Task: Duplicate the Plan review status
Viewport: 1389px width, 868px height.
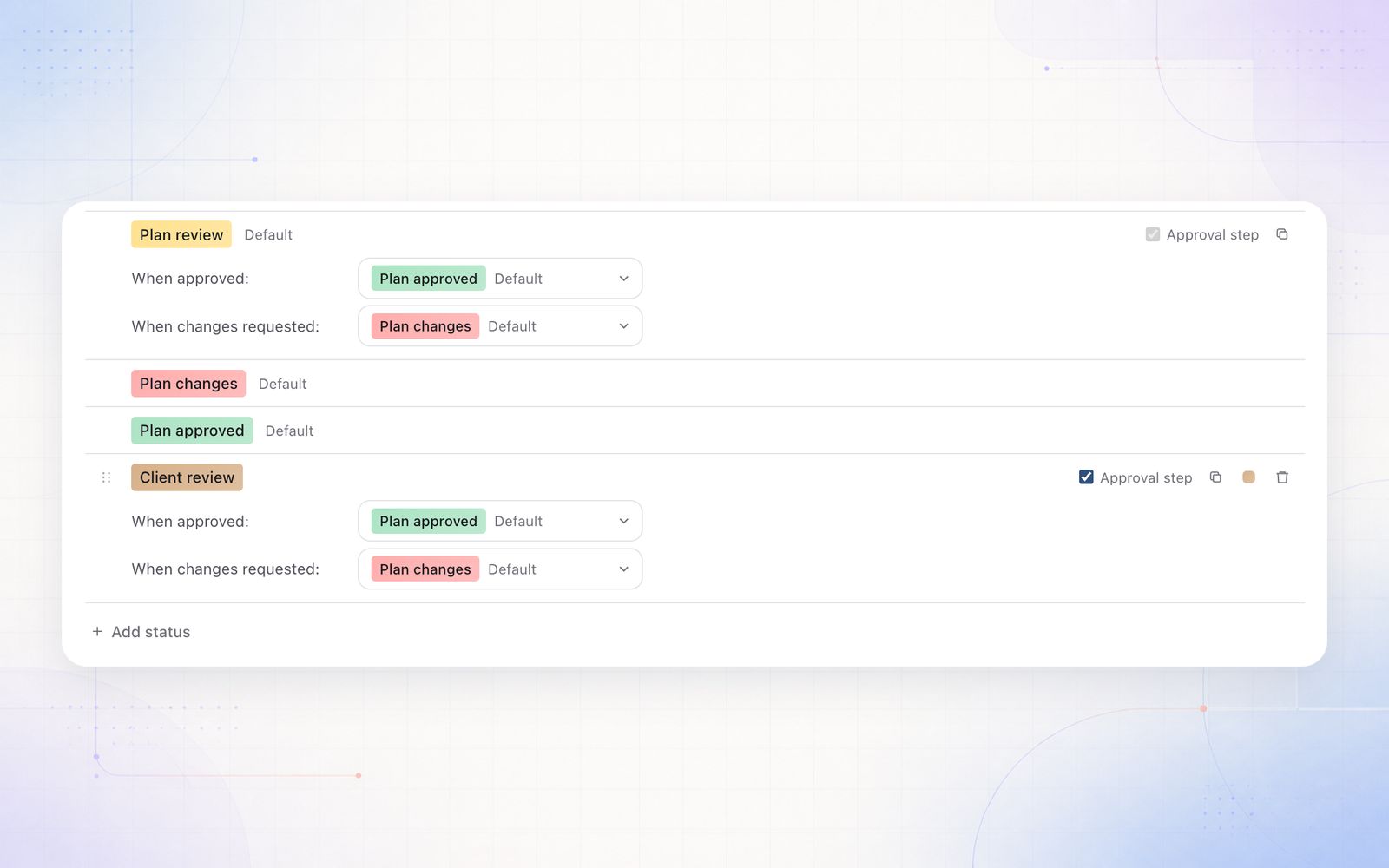Action: (1282, 234)
